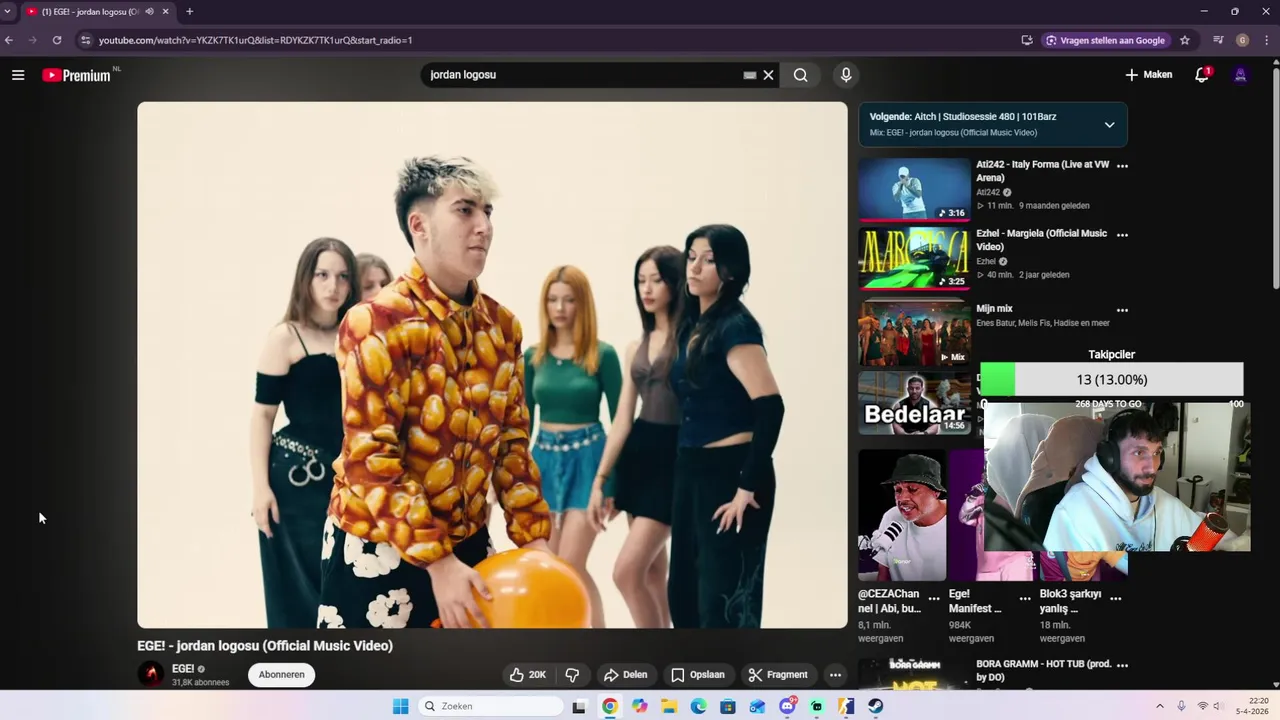Save video with Opslaan button
Viewport: 1280px width, 720px height.
click(x=698, y=675)
